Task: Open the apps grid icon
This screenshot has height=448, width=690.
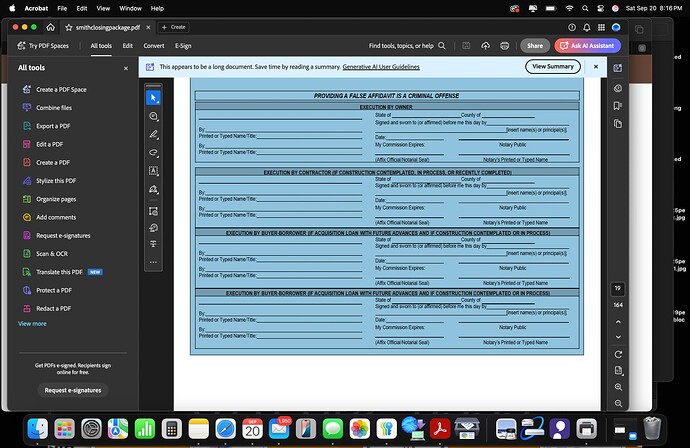Action: [x=601, y=27]
